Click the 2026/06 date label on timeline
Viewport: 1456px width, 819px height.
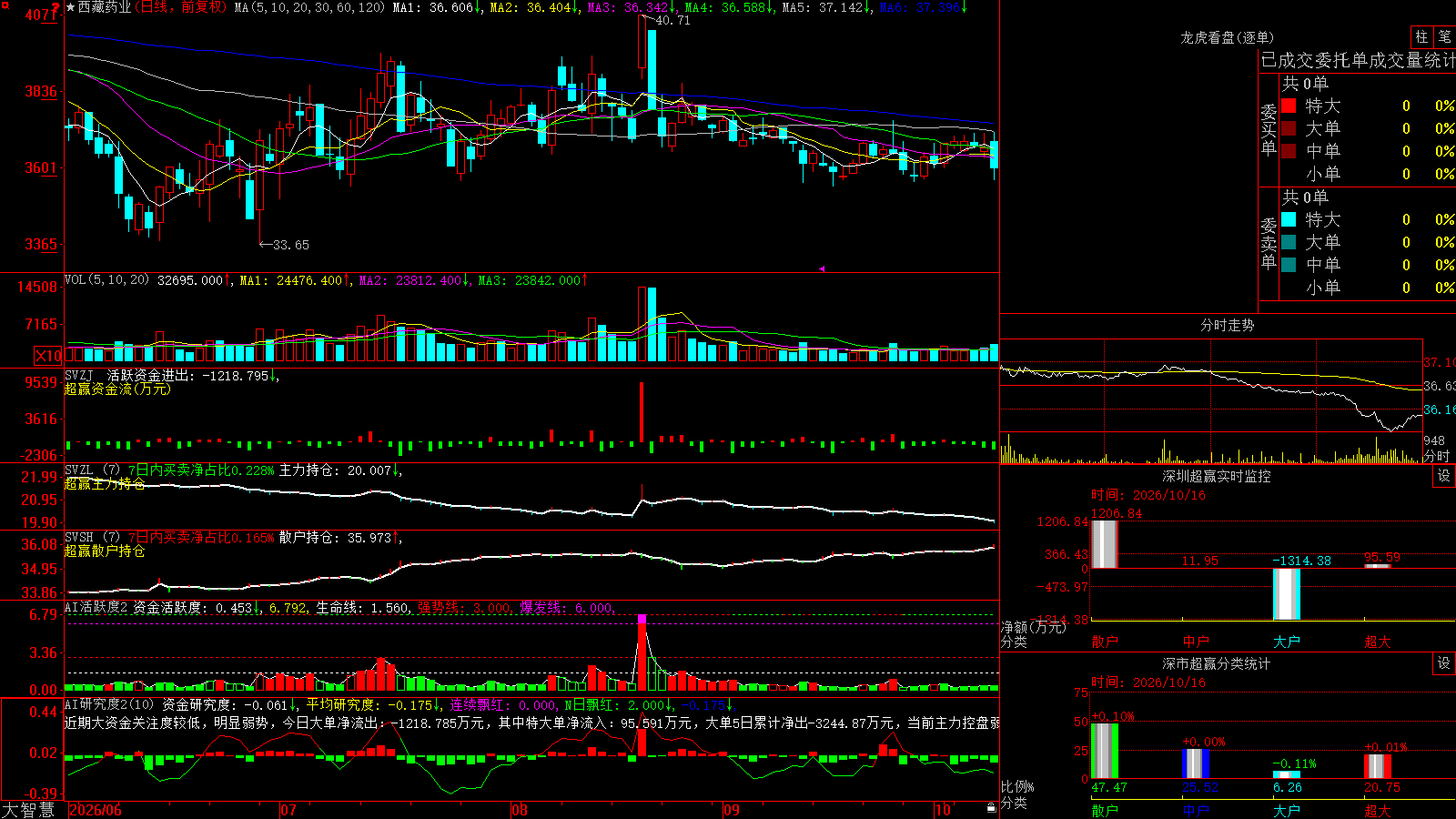96,810
